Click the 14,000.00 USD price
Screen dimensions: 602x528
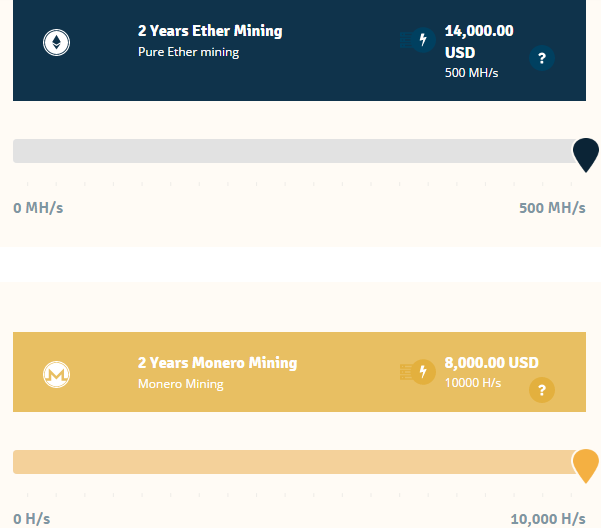(x=479, y=41)
